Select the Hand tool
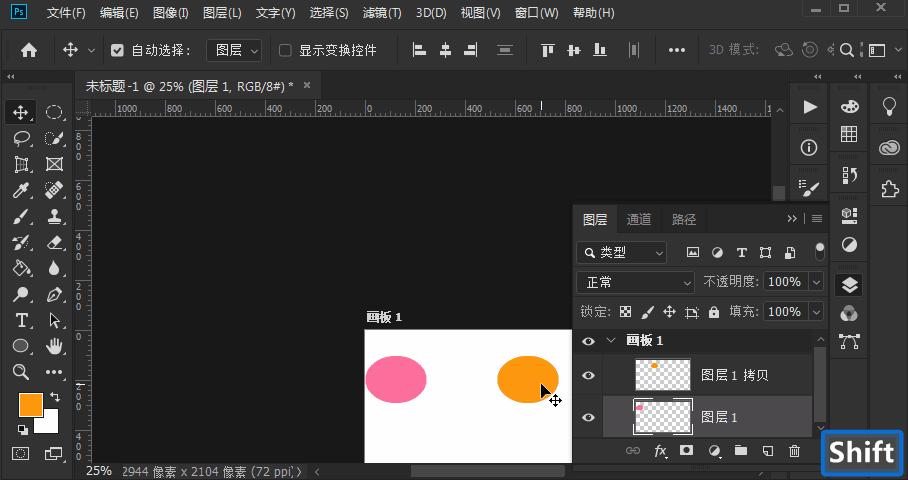Screen dimensions: 908x480 (x=54, y=346)
